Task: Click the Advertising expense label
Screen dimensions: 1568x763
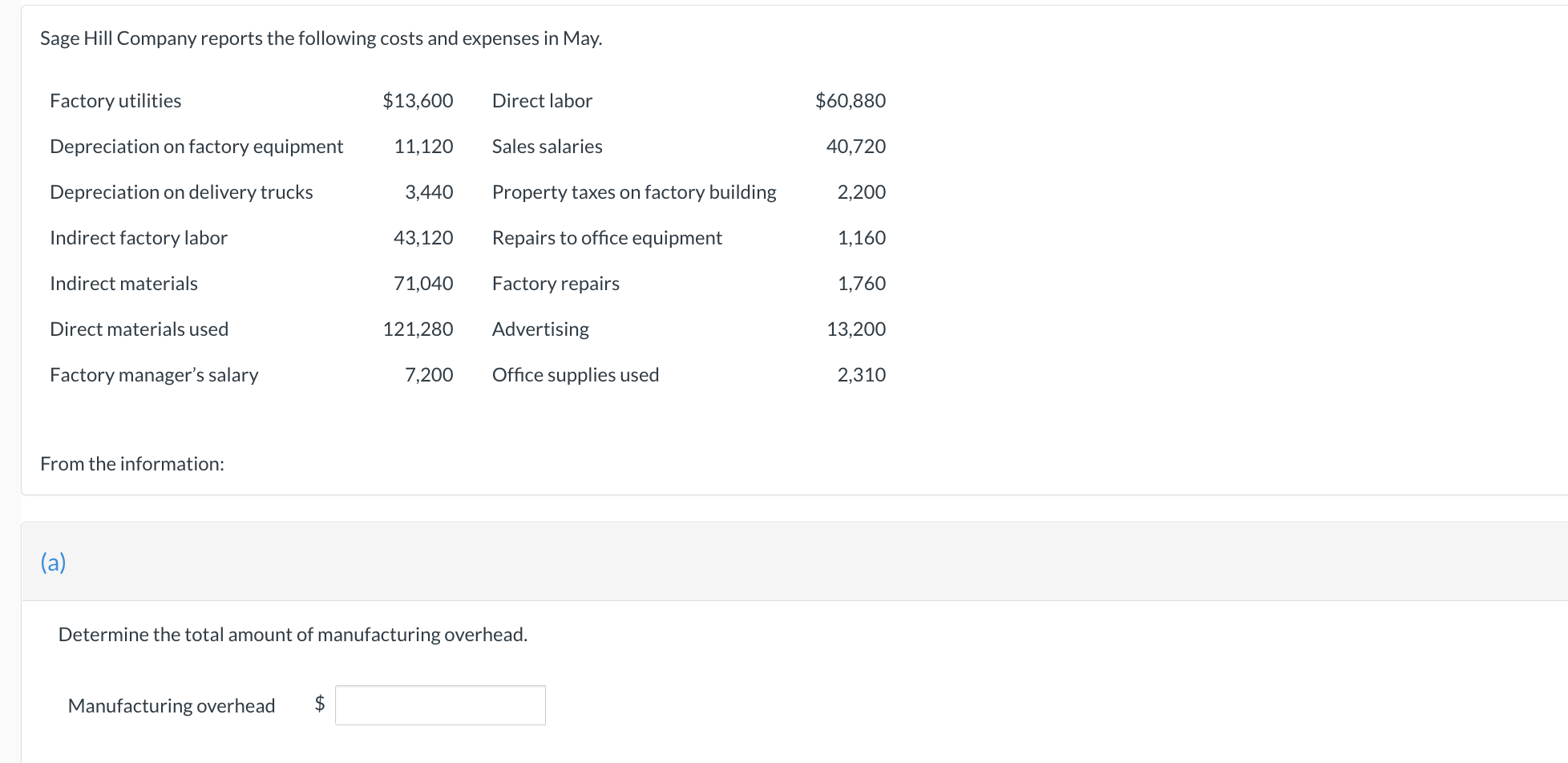Action: click(540, 329)
